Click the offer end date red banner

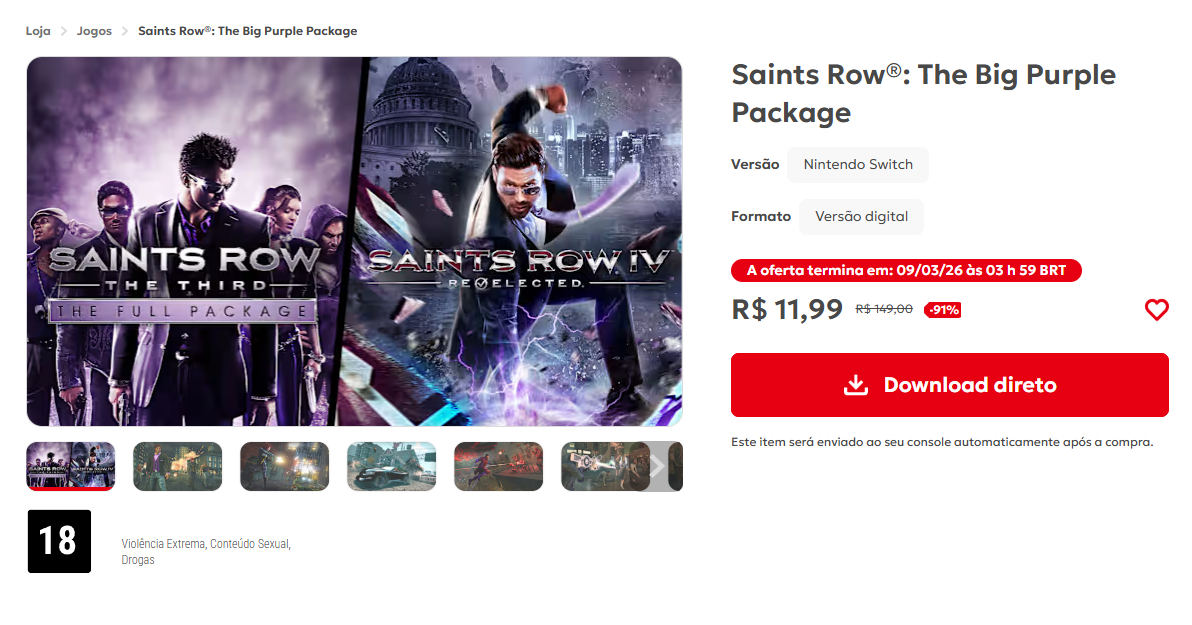pyautogui.click(x=906, y=270)
